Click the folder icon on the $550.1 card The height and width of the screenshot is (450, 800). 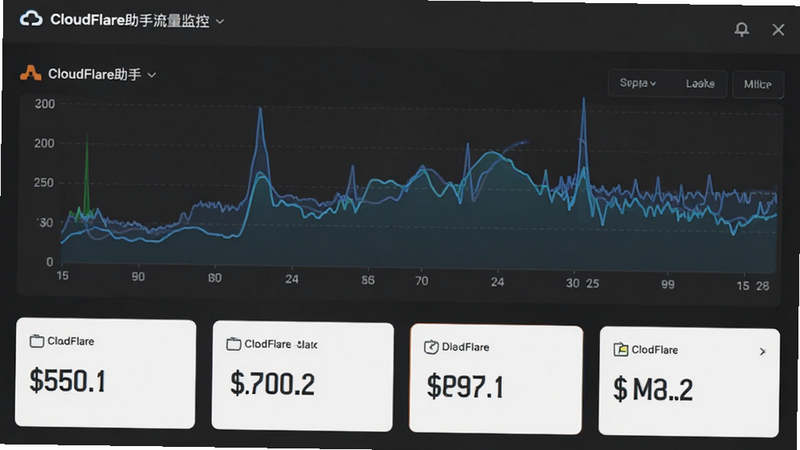tap(37, 341)
